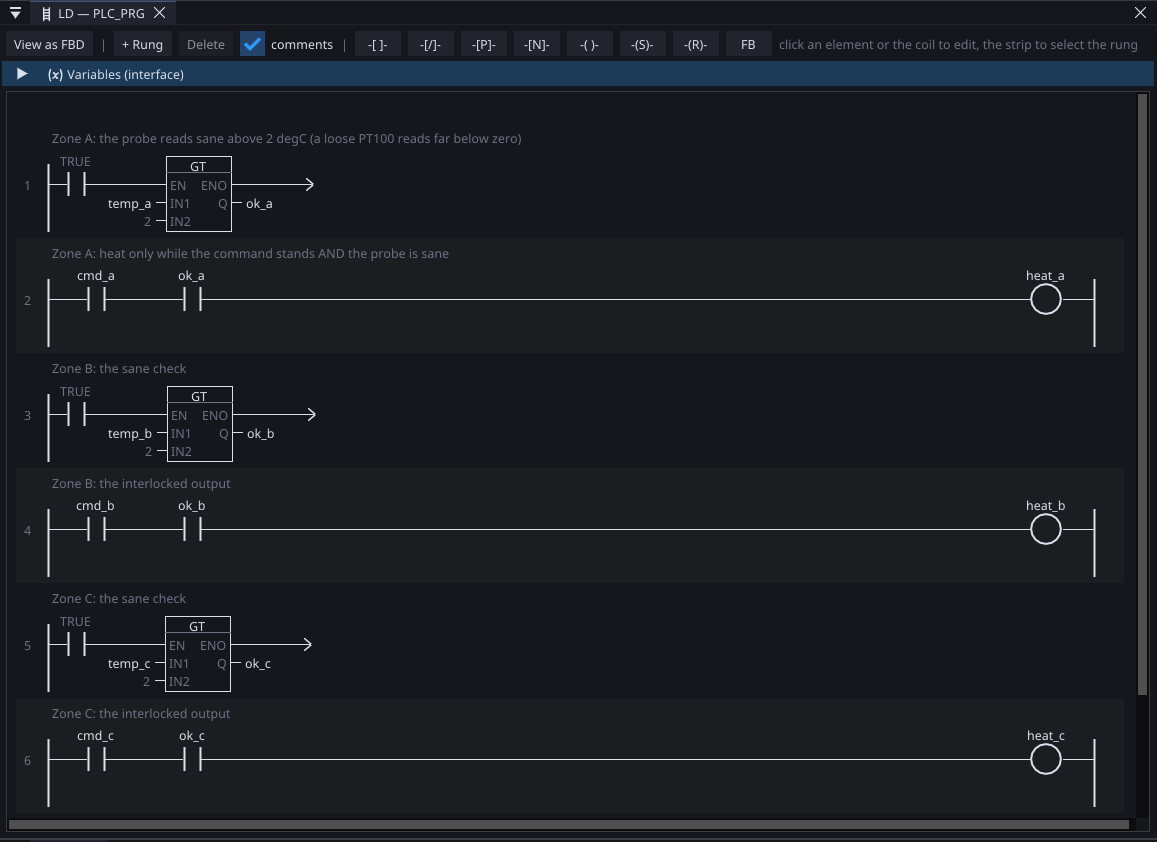Select rung 6 by its number strip
The height and width of the screenshot is (842, 1157).
pos(27,761)
